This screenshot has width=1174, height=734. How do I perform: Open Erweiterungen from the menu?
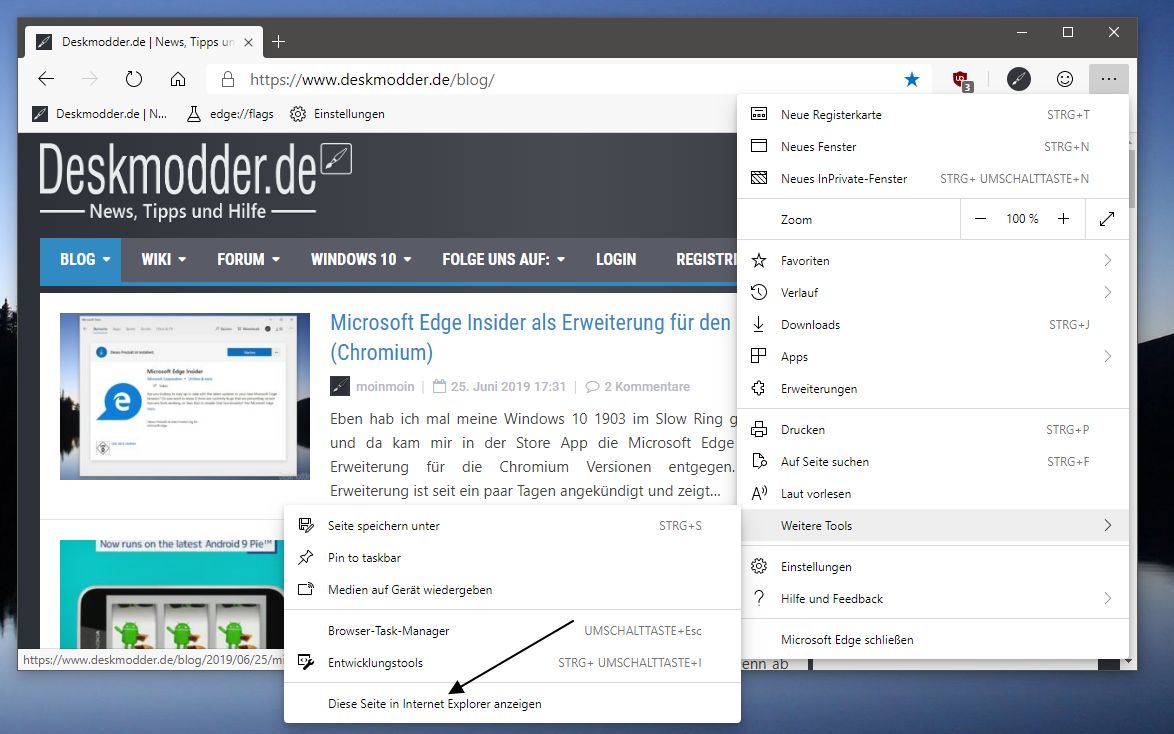click(933, 389)
